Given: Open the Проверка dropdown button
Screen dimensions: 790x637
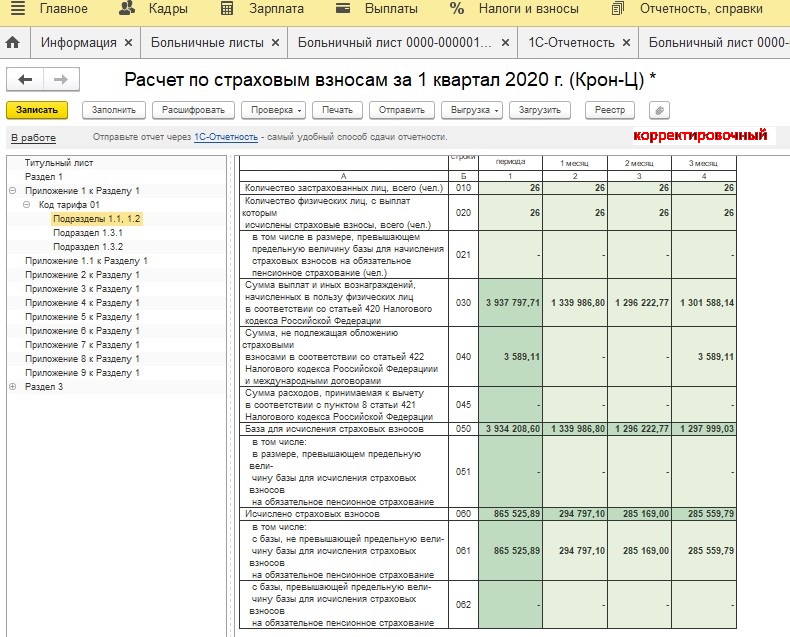Looking at the screenshot, I should pyautogui.click(x=274, y=110).
